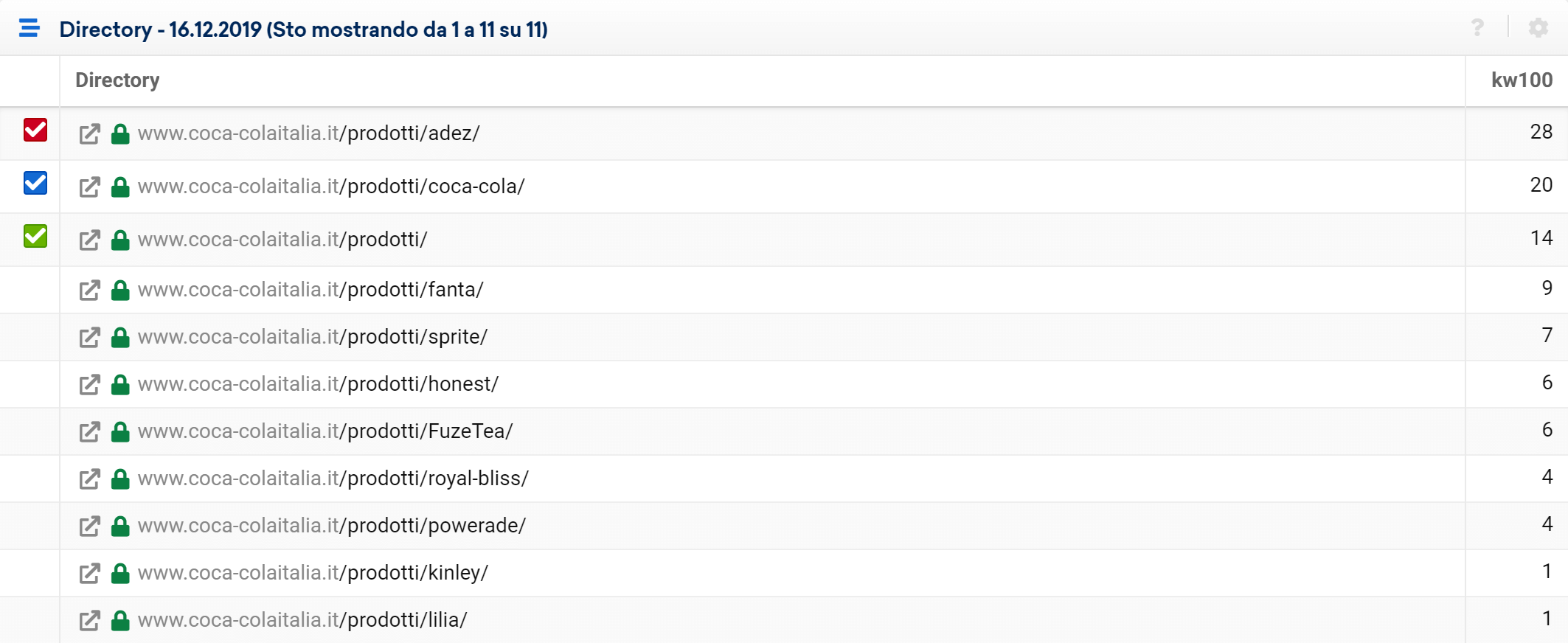Open the prodotti/honest/ directory link
Screen dimensions: 1568x643
(318, 384)
